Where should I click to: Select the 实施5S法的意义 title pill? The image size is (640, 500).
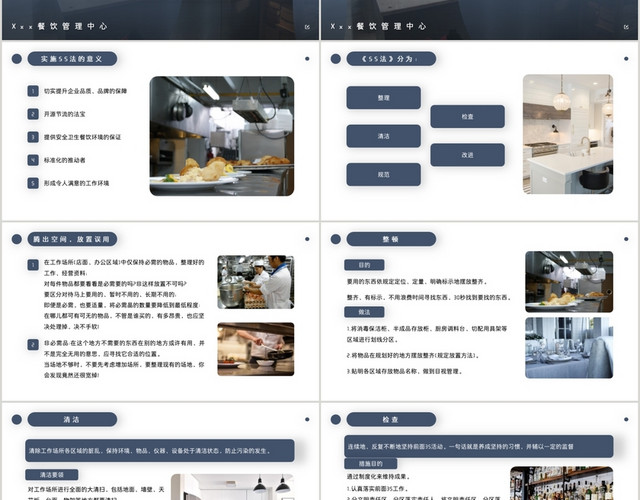(x=72, y=59)
